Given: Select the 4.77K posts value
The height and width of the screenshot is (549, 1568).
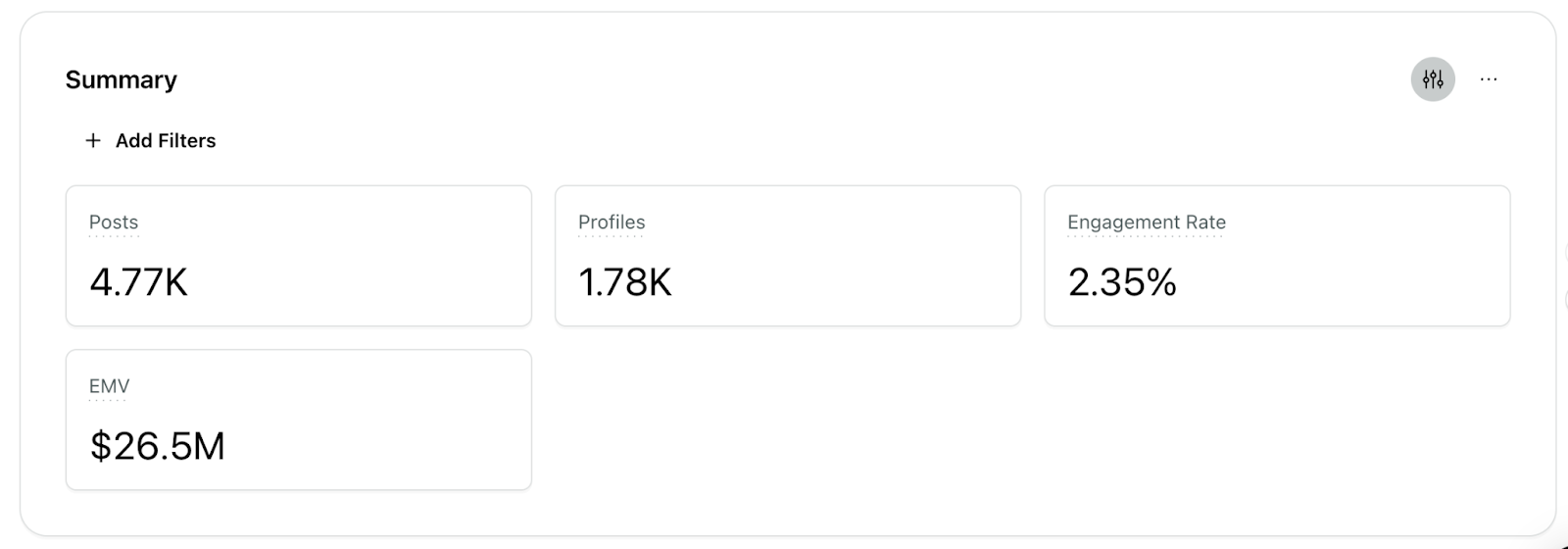Looking at the screenshot, I should pos(138,282).
